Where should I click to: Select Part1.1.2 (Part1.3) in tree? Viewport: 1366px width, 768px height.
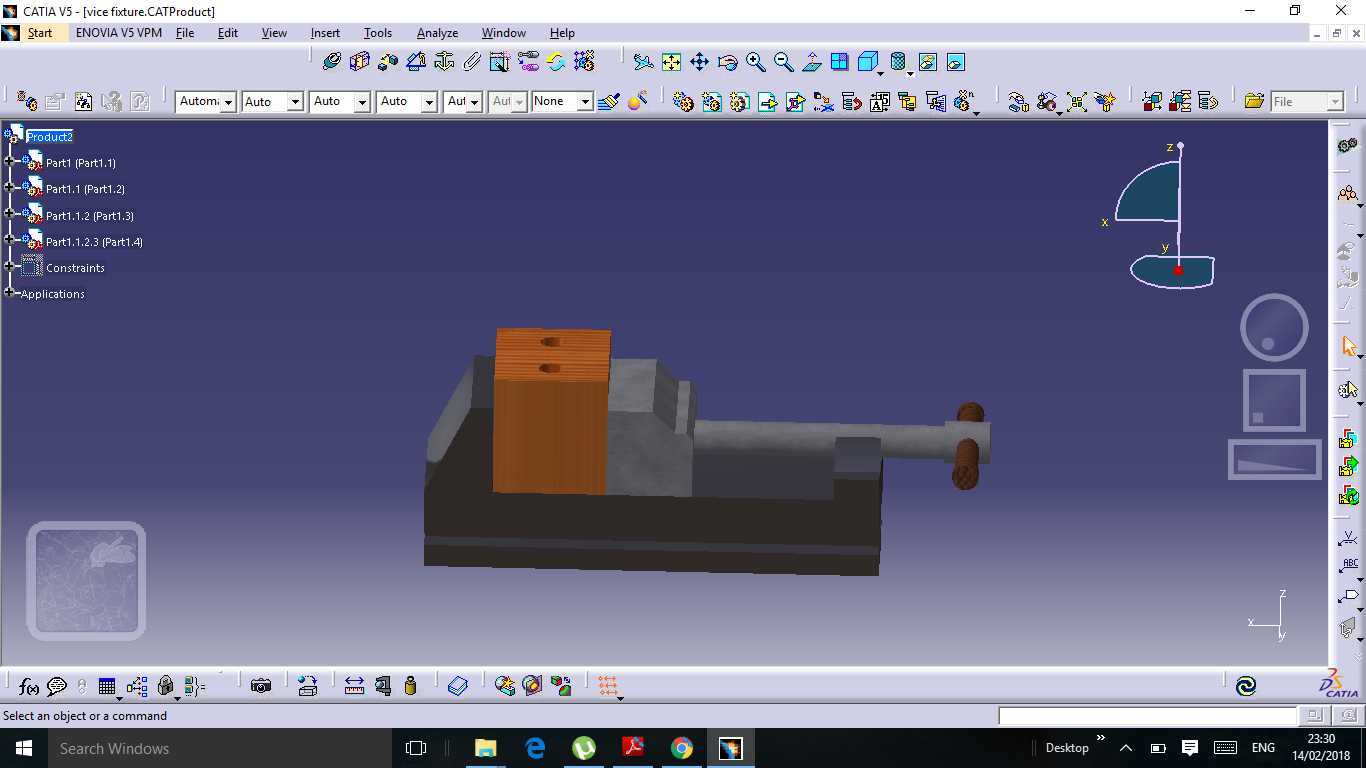pyautogui.click(x=90, y=216)
